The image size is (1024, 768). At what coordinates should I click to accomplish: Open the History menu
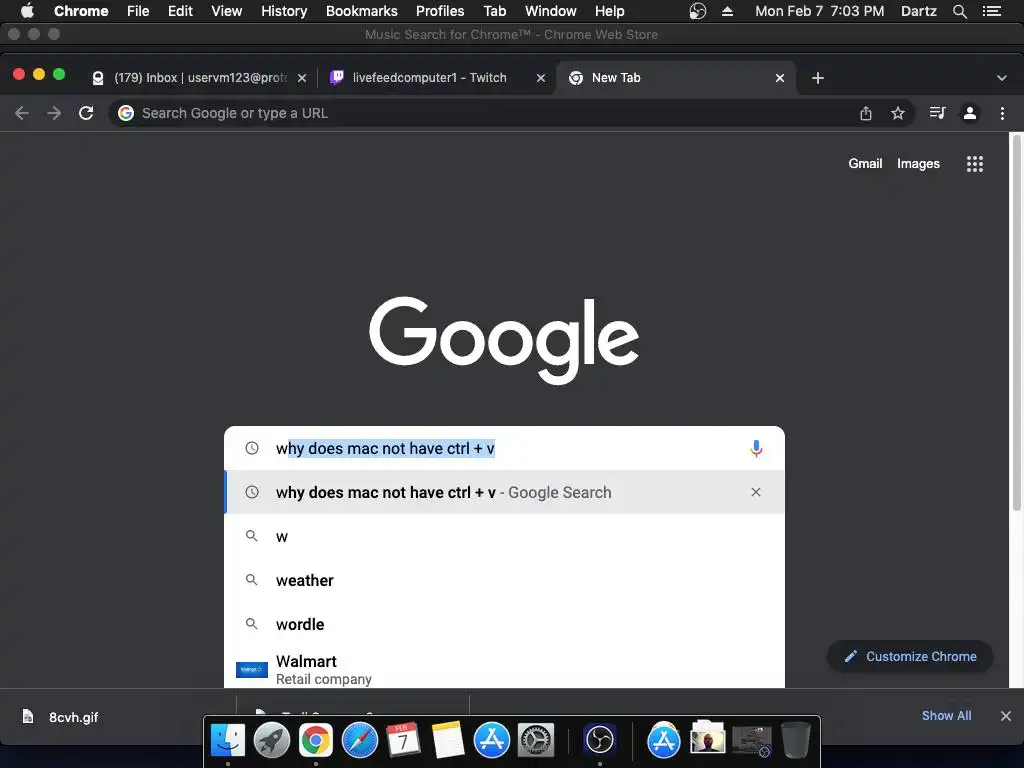click(x=284, y=11)
